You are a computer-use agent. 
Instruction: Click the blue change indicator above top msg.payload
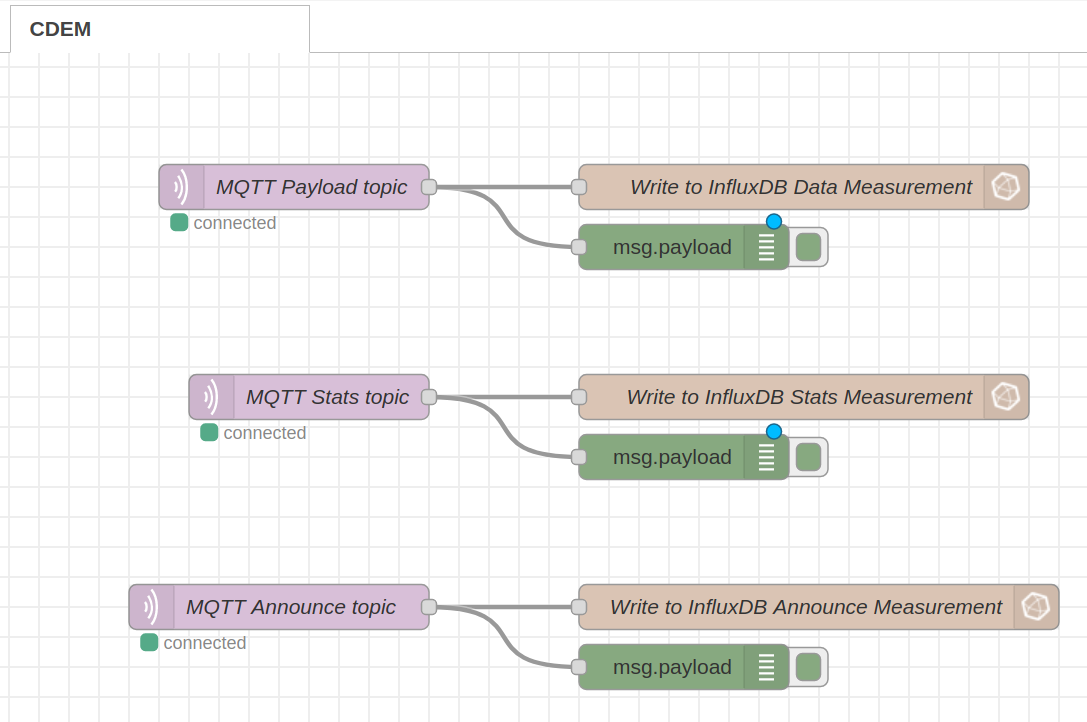773,221
